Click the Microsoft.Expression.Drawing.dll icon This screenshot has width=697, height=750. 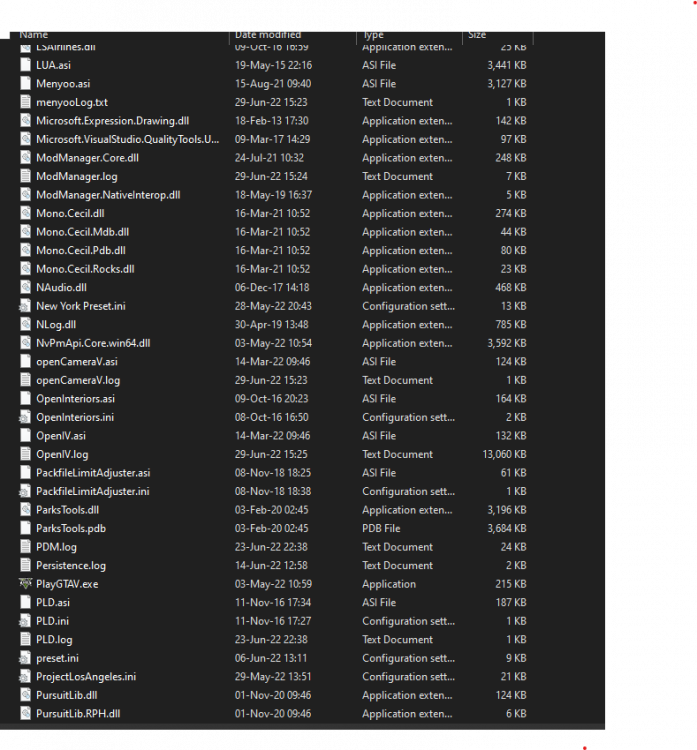25,121
